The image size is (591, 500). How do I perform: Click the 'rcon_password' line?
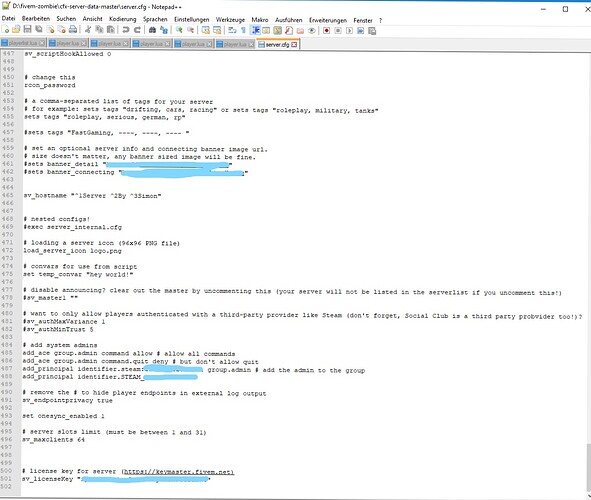click(x=50, y=85)
